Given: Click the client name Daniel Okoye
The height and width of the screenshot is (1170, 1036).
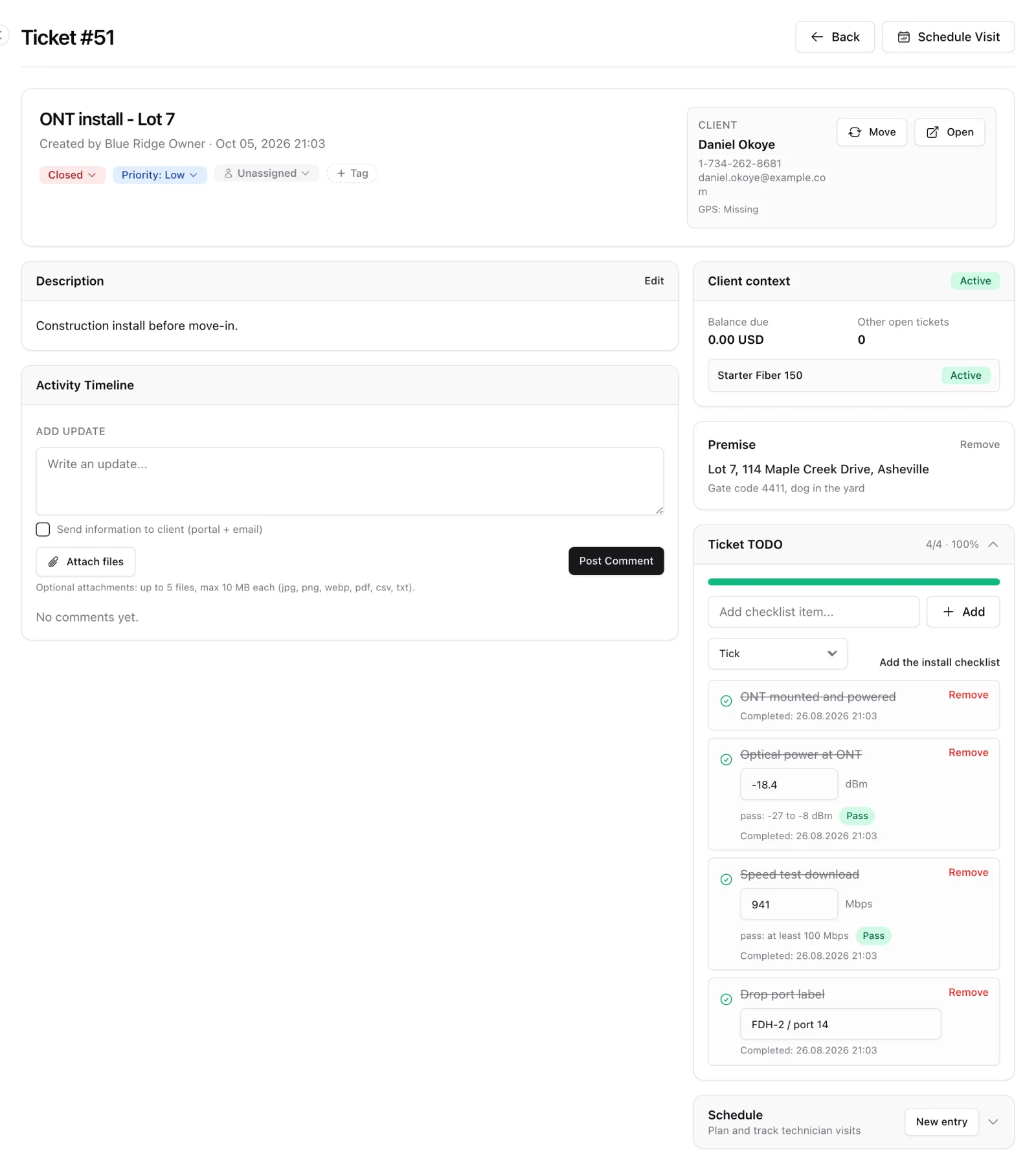Looking at the screenshot, I should (736, 144).
